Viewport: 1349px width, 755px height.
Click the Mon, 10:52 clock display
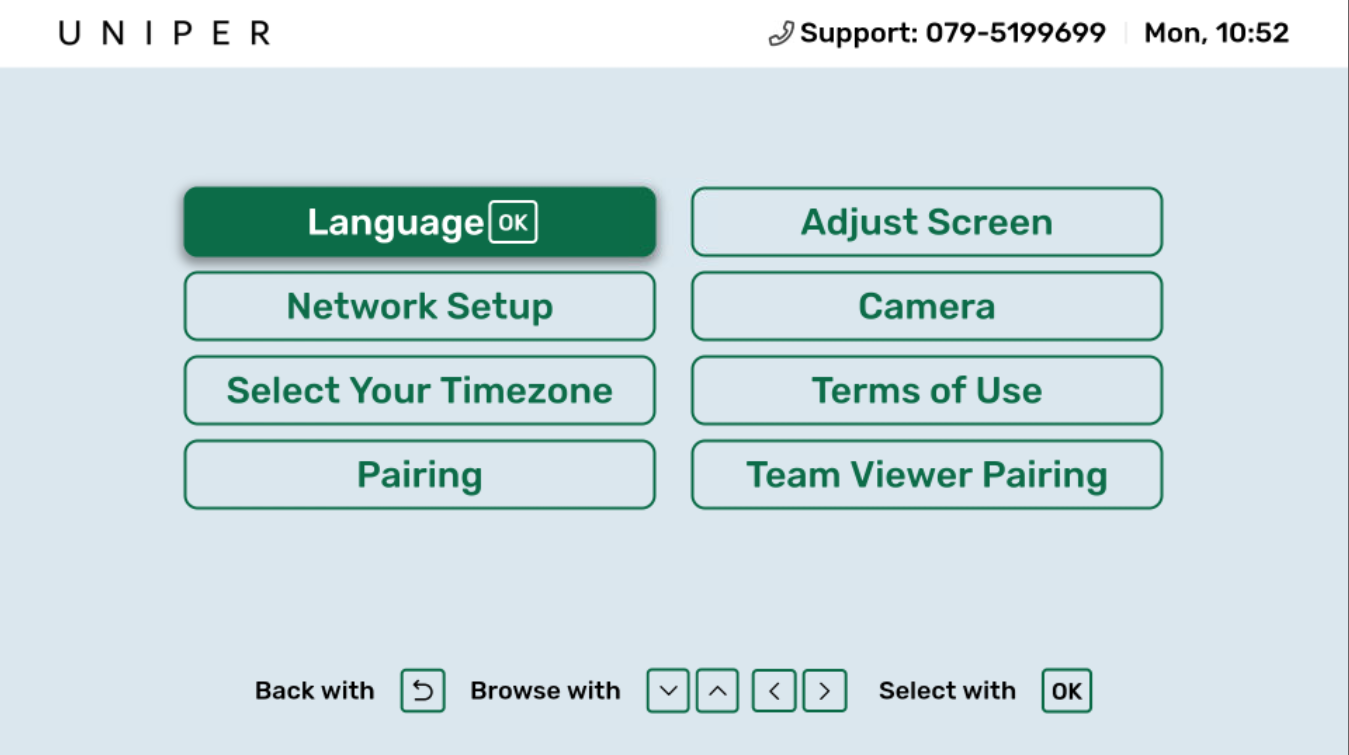1216,34
